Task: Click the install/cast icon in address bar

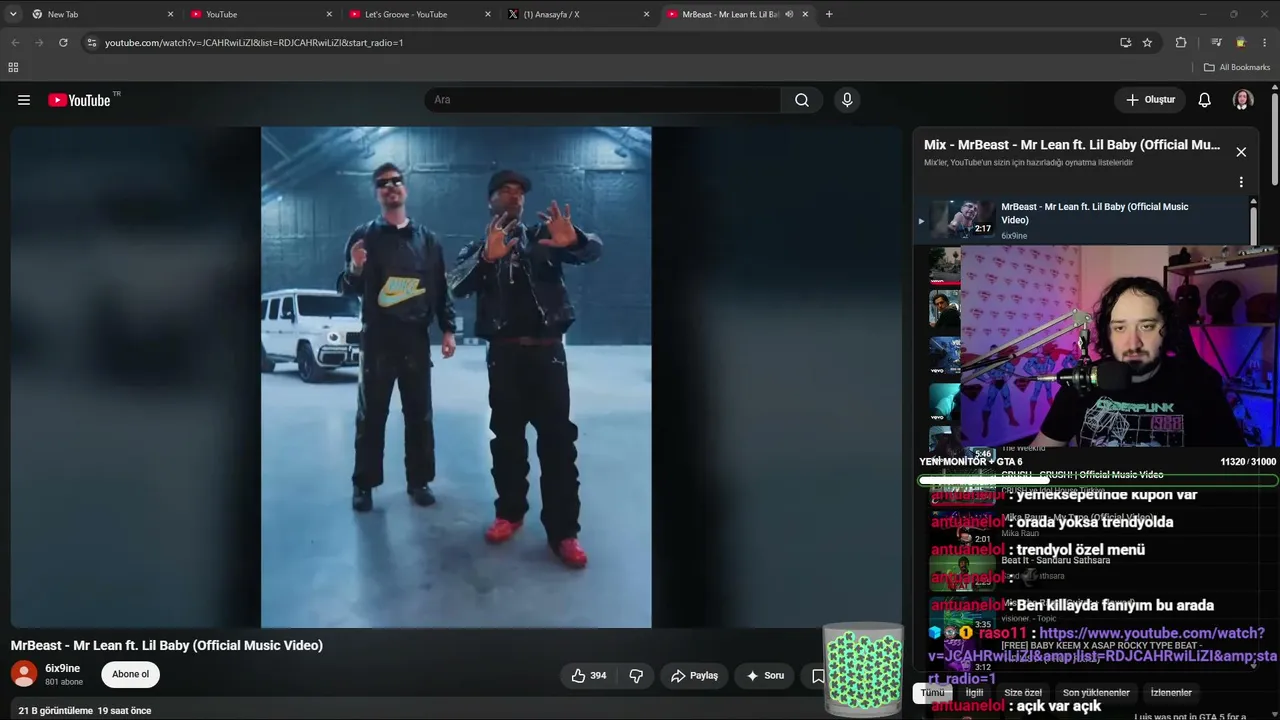Action: (1125, 43)
